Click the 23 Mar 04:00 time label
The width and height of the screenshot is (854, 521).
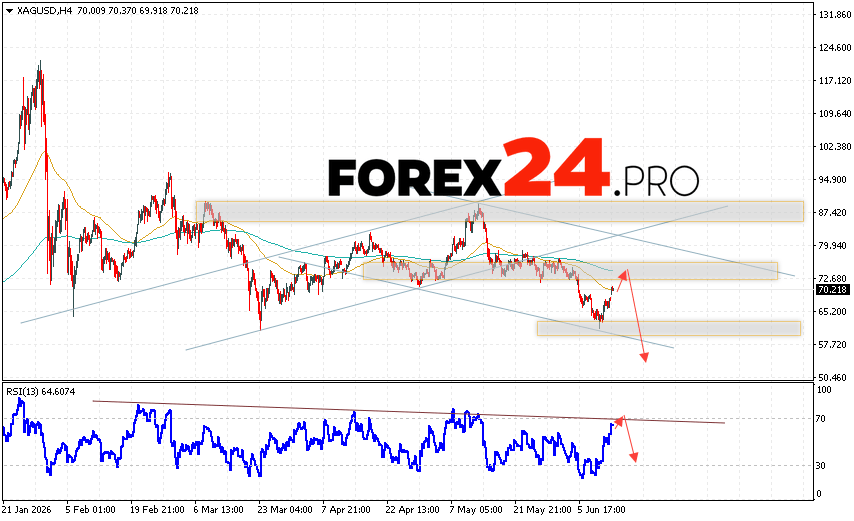[x=285, y=510]
